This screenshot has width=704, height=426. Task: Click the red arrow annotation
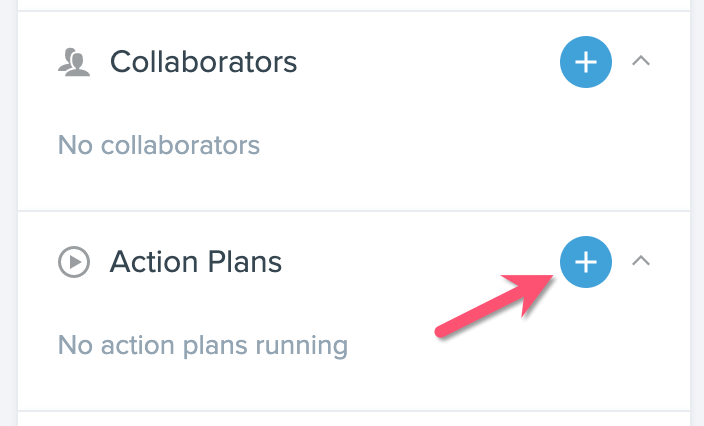point(494,304)
